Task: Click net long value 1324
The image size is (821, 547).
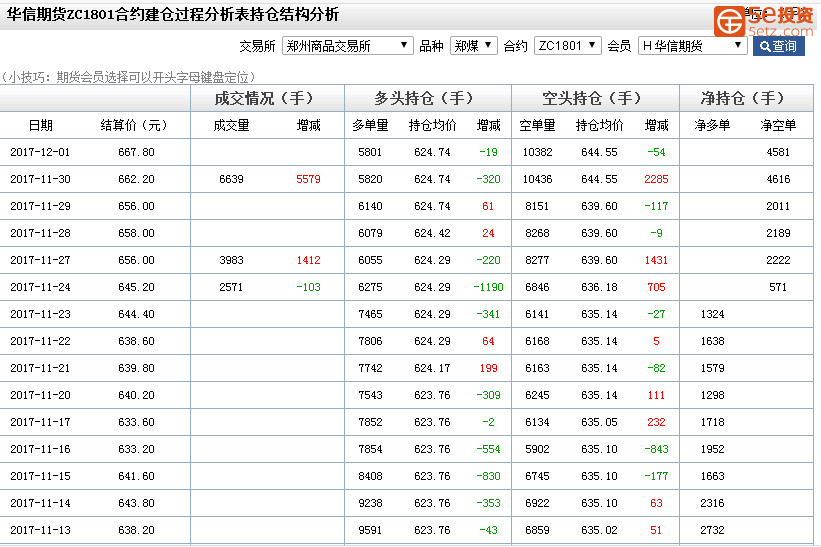Action: click(713, 315)
